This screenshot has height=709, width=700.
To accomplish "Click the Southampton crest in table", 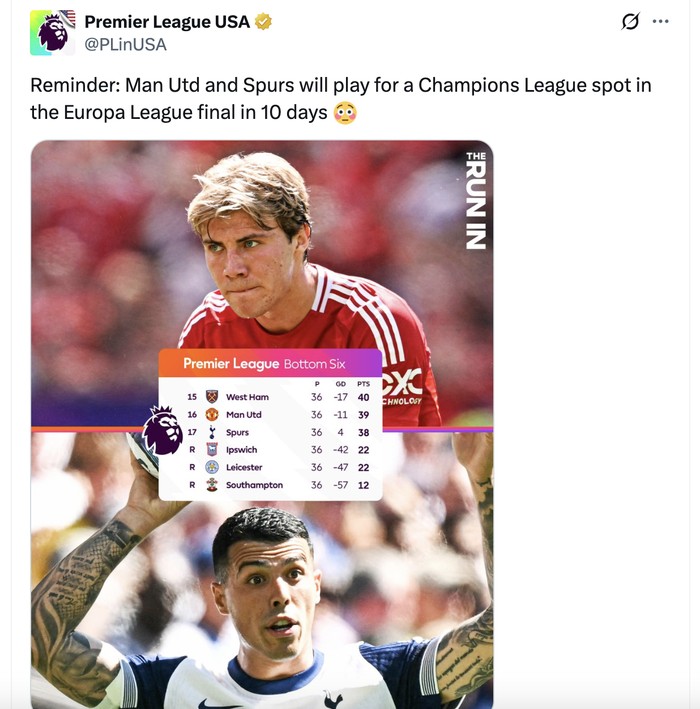I will click(x=212, y=485).
